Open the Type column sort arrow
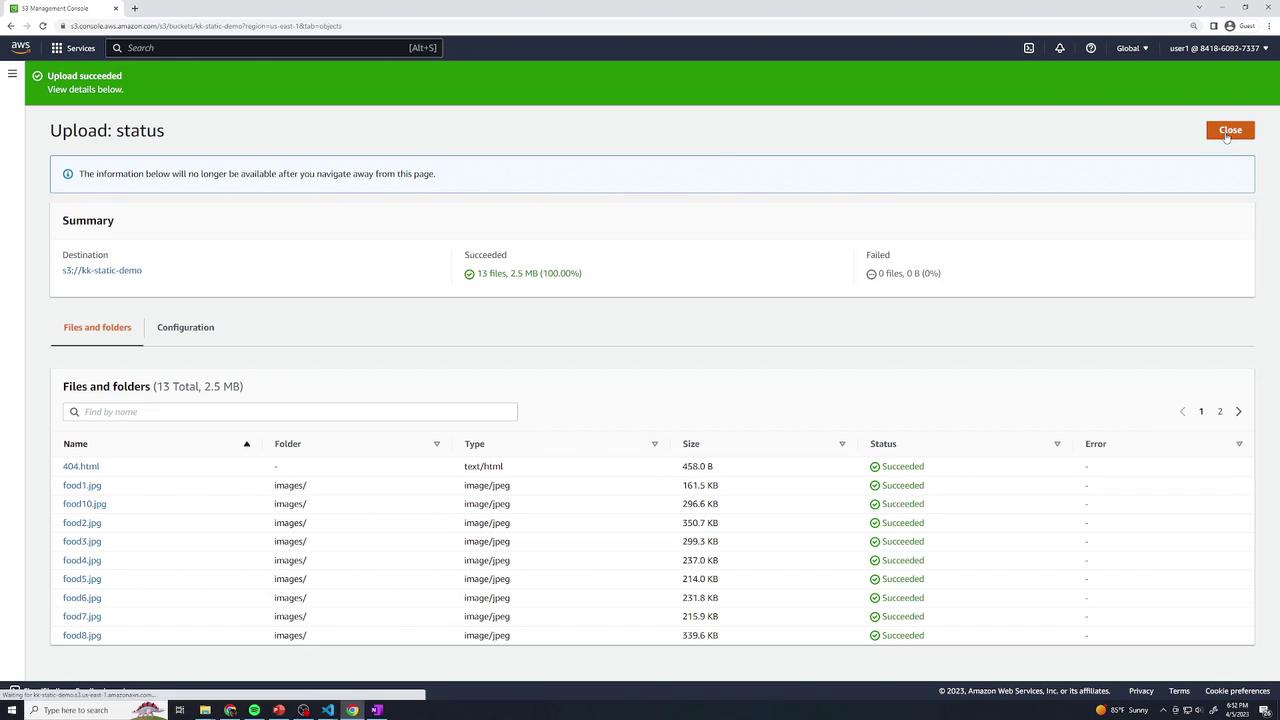The image size is (1280, 720). (655, 444)
